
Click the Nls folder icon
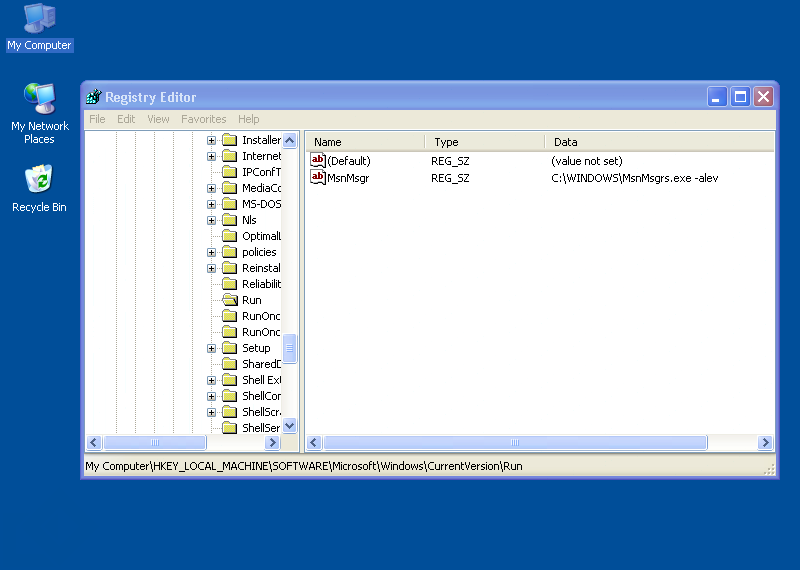230,220
